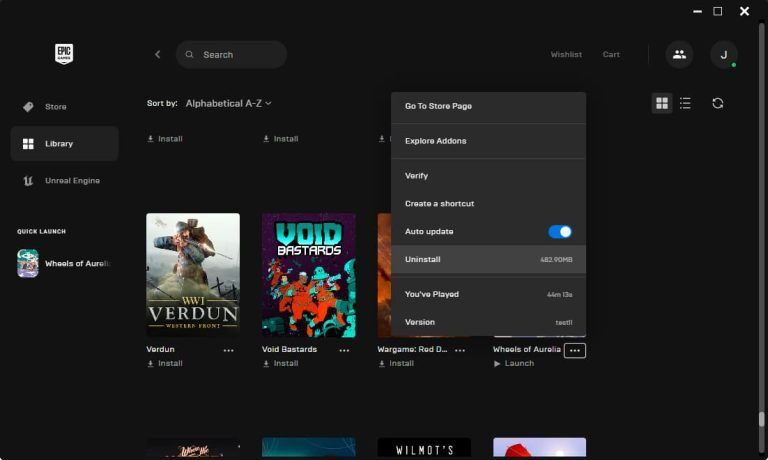This screenshot has width=768, height=460.
Task: Choose Explore Addons from menu
Action: [x=488, y=141]
